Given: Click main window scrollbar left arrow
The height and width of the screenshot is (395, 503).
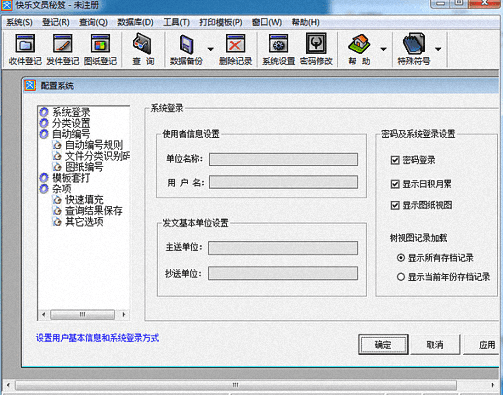Looking at the screenshot, I should pos(8,385).
